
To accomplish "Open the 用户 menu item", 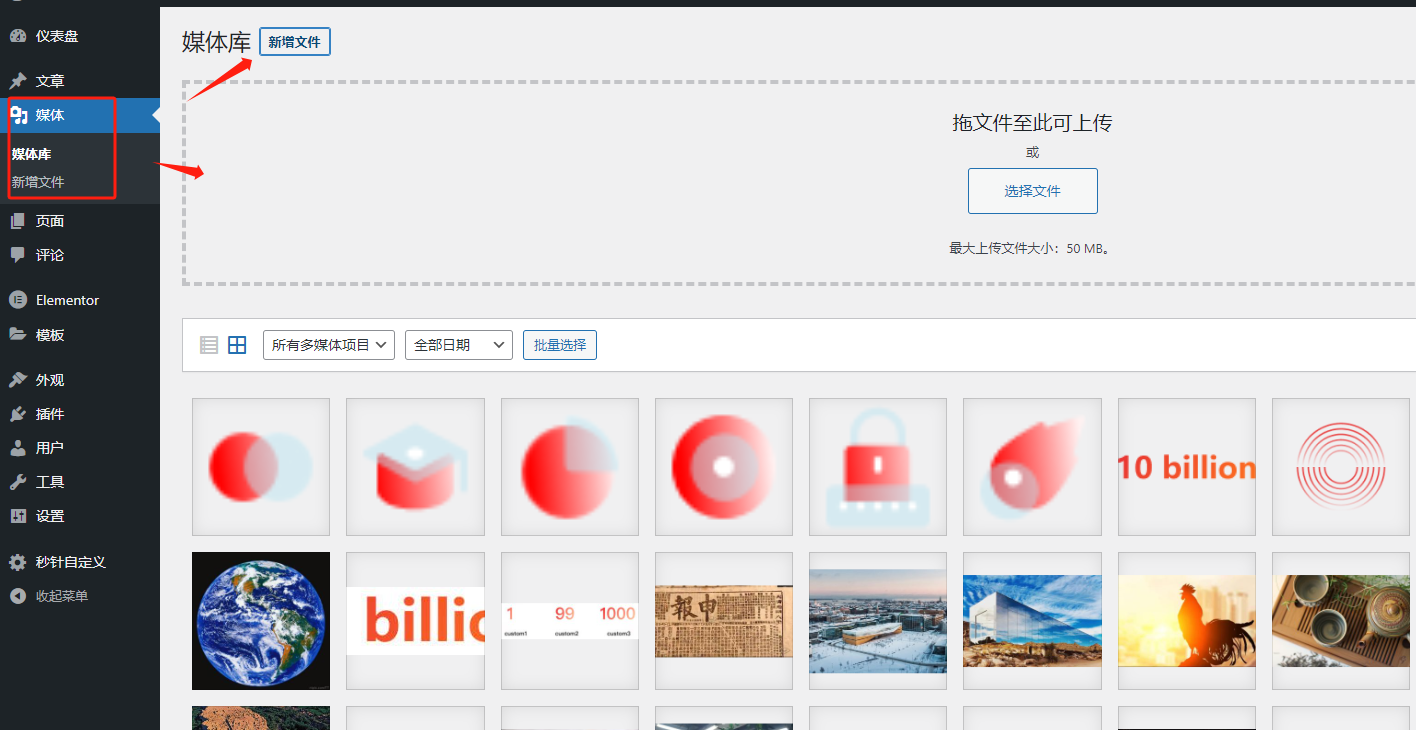I will point(80,448).
